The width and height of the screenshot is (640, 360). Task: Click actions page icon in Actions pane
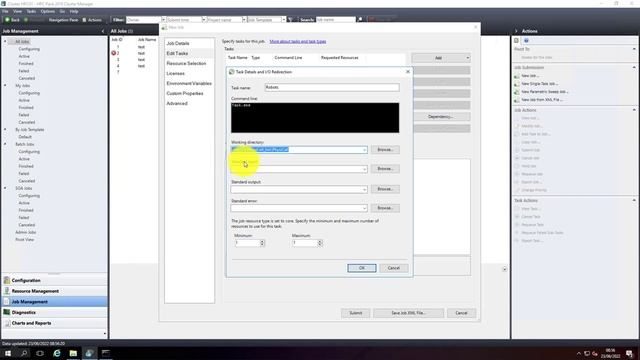click(516, 40)
